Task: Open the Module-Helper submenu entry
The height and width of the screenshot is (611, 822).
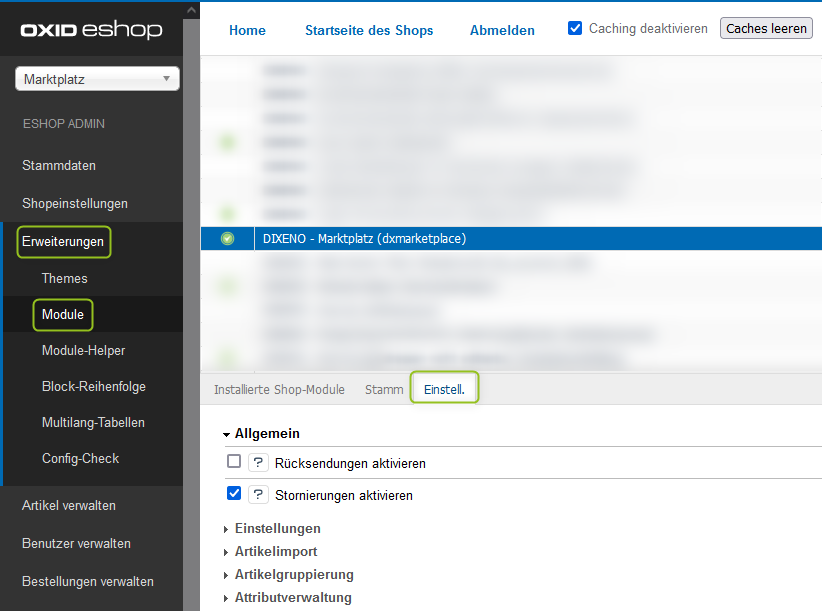Action: (x=83, y=350)
